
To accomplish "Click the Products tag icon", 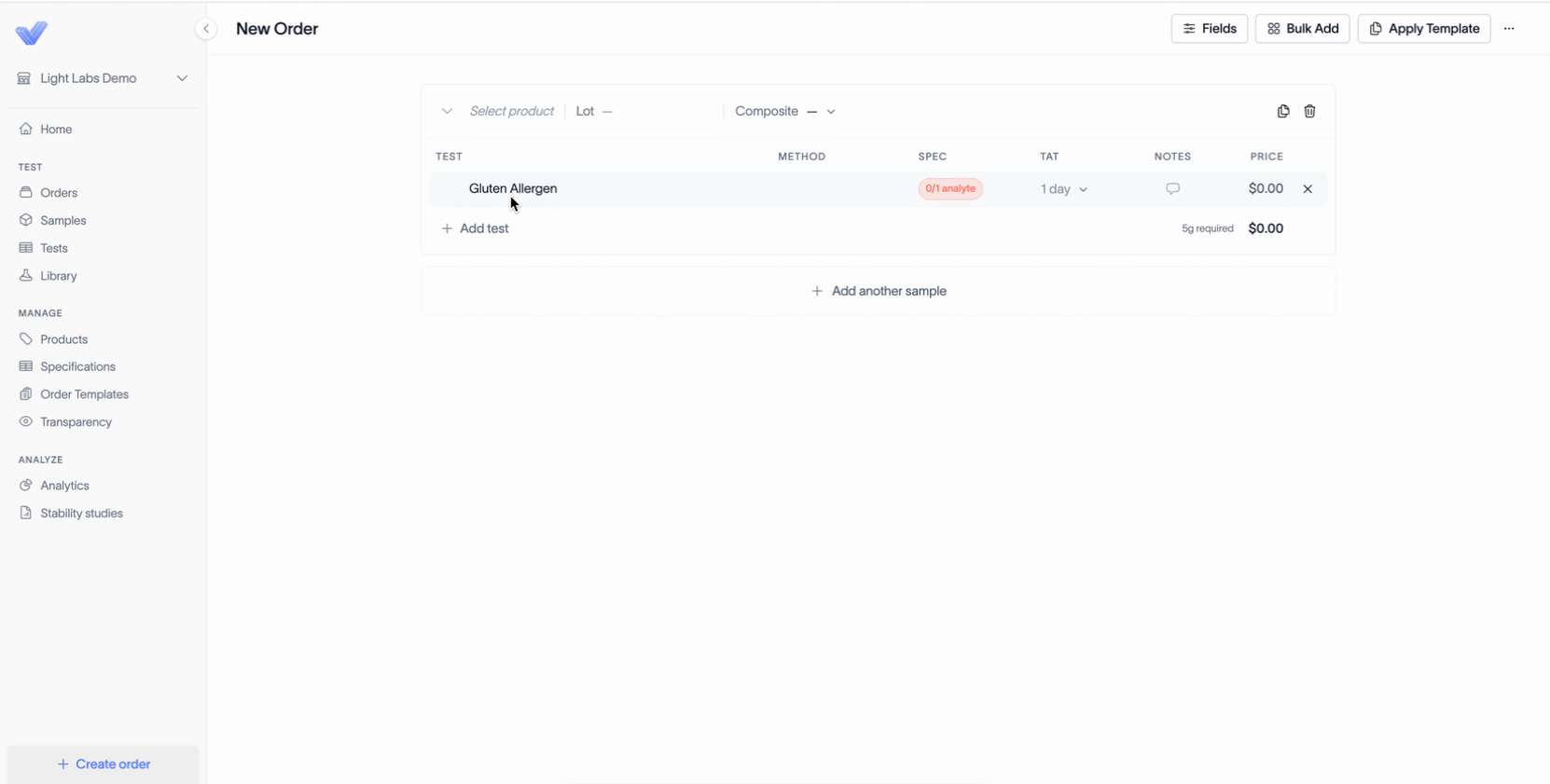I will 26,339.
